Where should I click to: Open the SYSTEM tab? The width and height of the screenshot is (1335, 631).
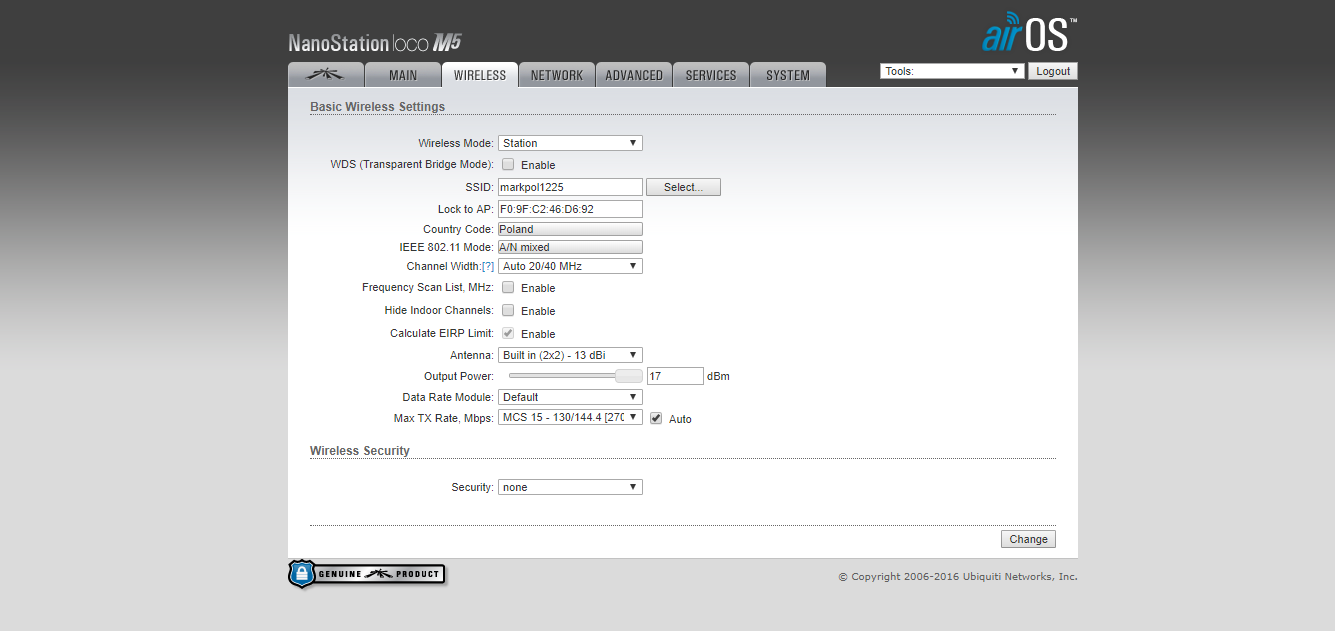click(788, 75)
